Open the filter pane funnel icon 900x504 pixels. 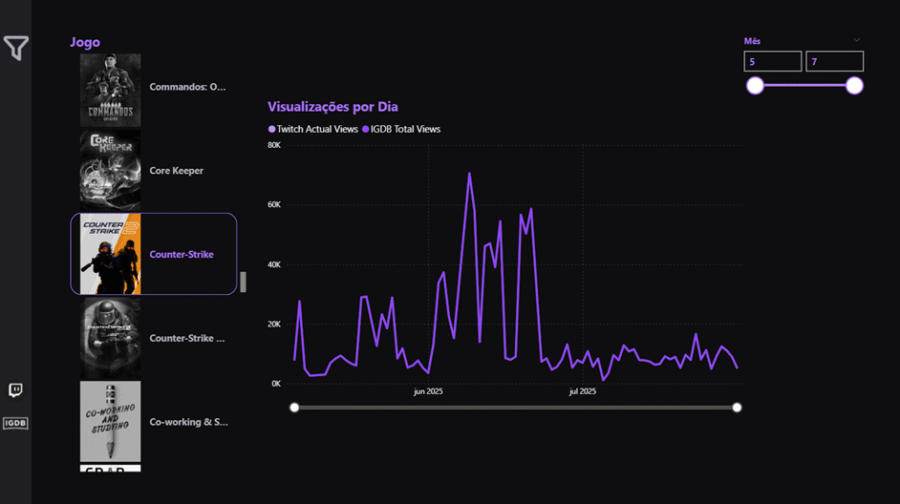click(x=15, y=47)
